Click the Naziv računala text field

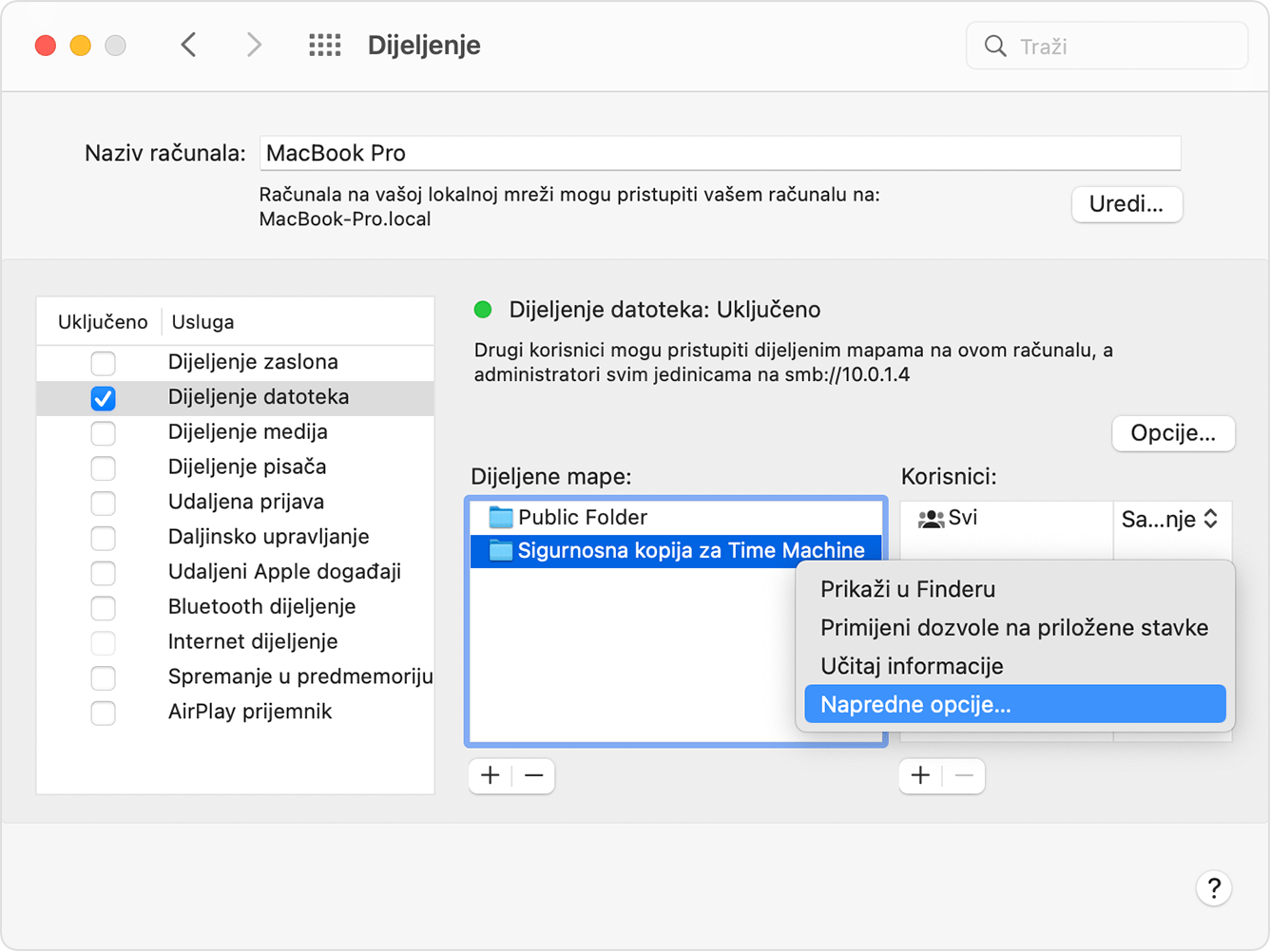click(x=720, y=153)
